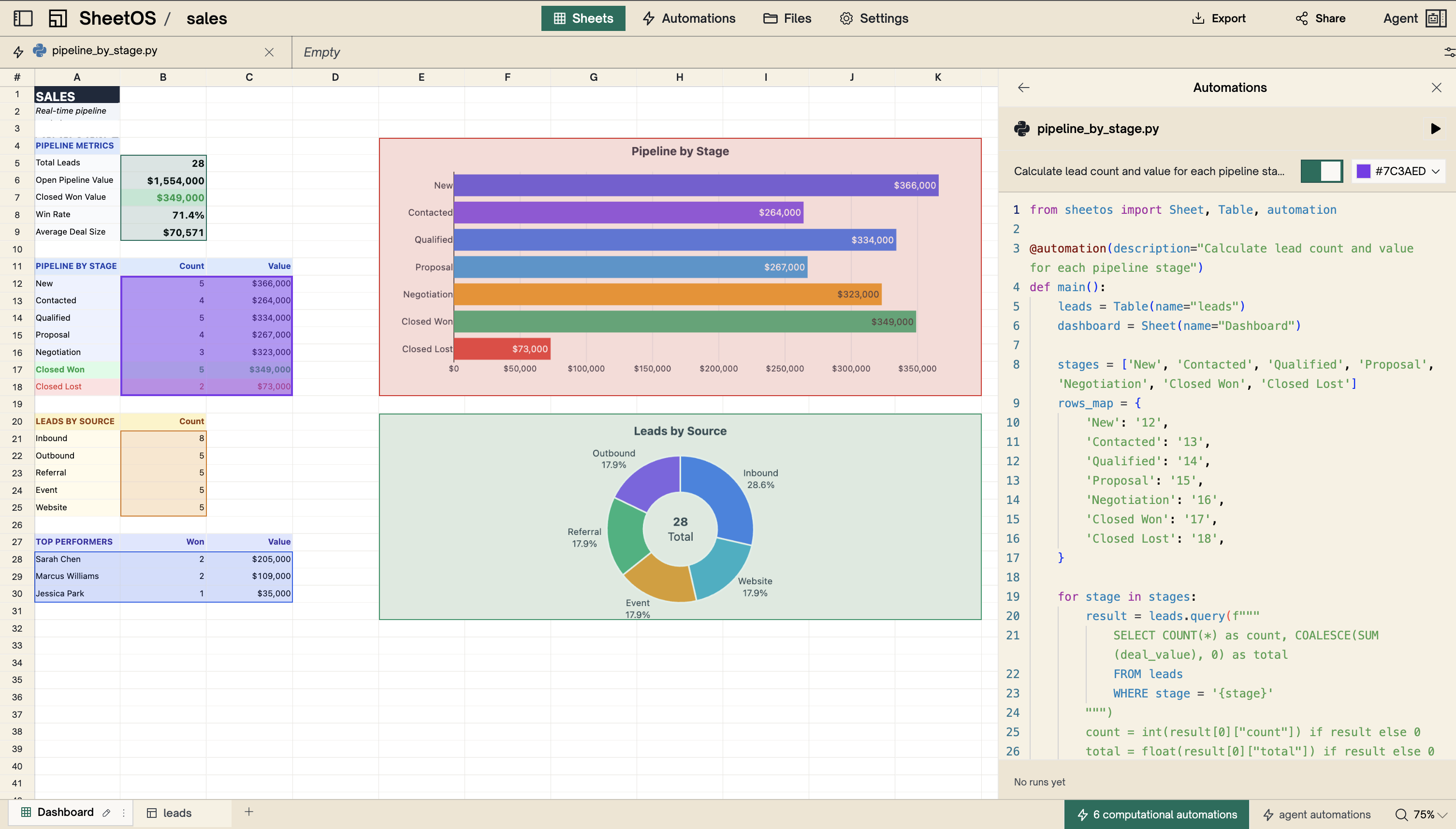
Task: Switch to the Automations menu
Action: tap(688, 18)
